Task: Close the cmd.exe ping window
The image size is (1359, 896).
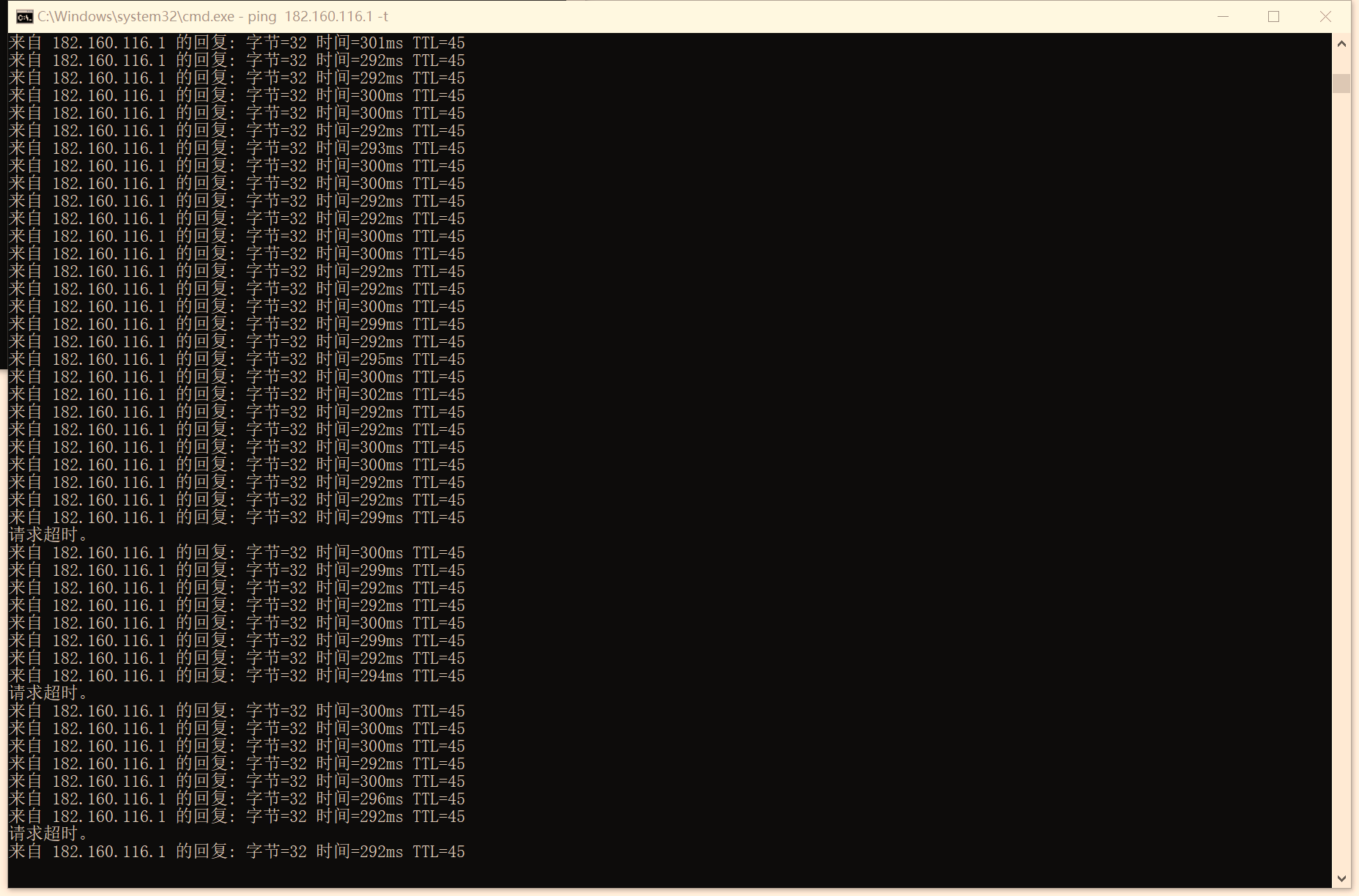Action: (x=1325, y=17)
